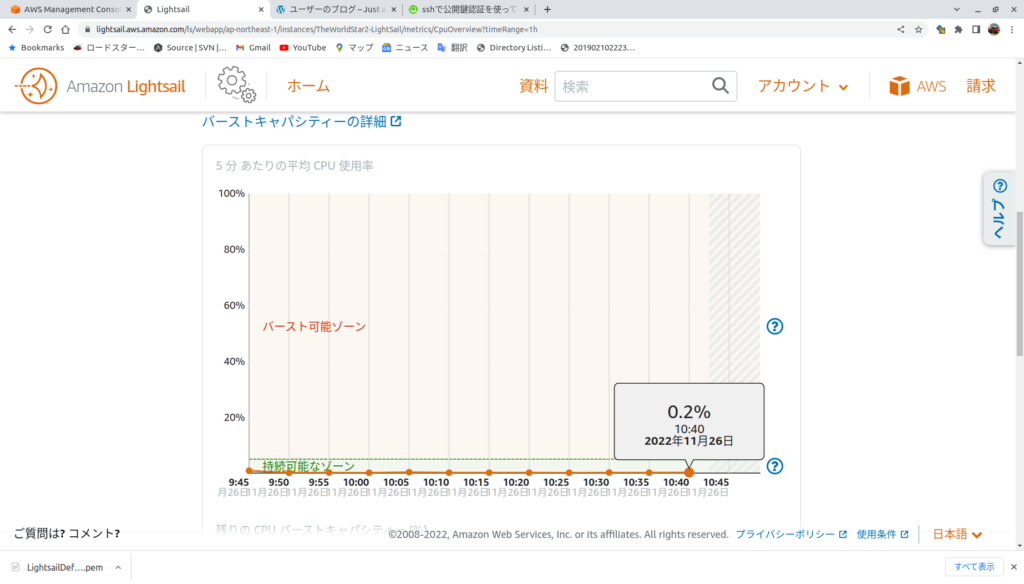Open バーストキャパシティーの詳細 link

(x=301, y=122)
